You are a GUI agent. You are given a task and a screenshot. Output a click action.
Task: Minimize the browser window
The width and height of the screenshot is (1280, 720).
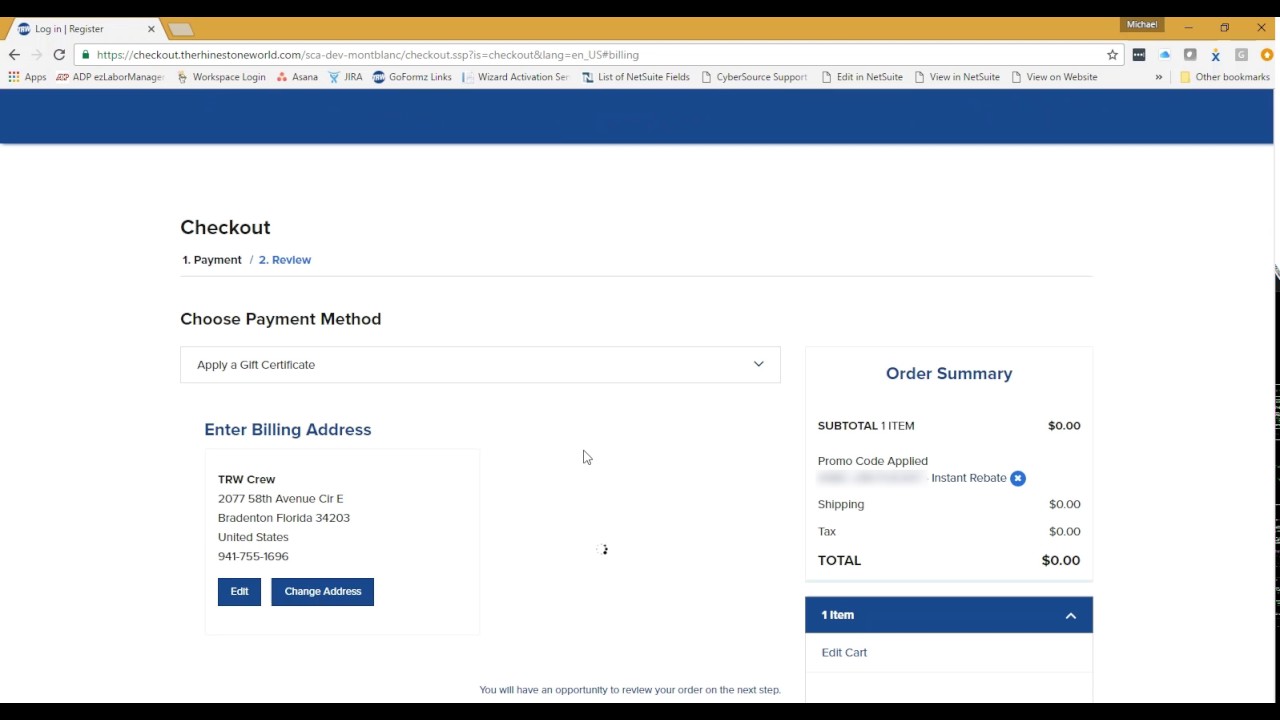1188,28
